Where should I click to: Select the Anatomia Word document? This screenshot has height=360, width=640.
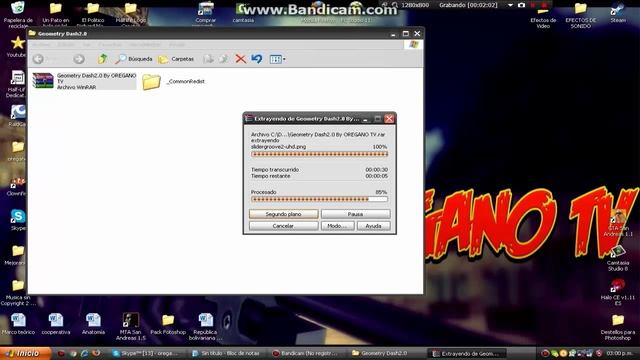[93, 324]
